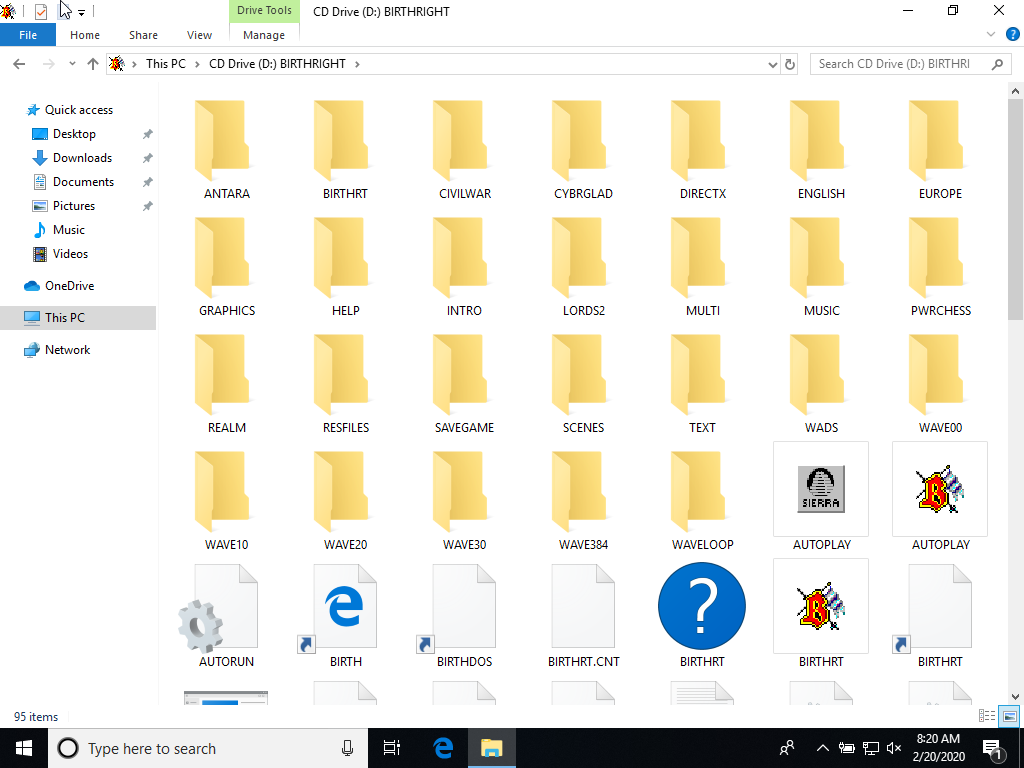Select the EUROPE folder
1024x768 pixels.
(940, 150)
